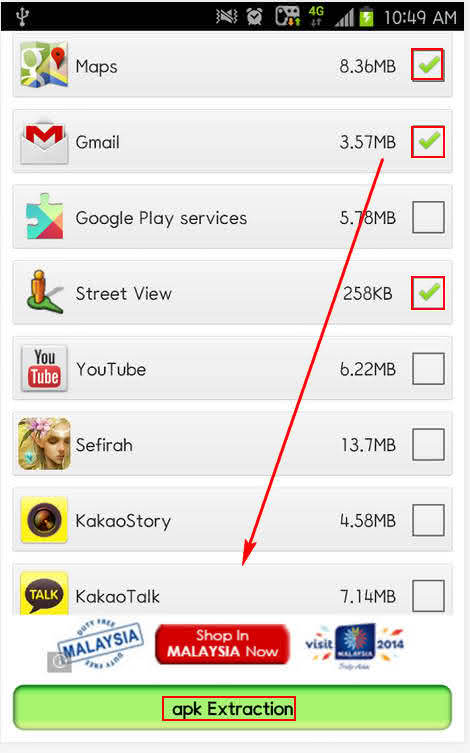Tick the KakaoTalk checkbox
The width and height of the screenshot is (470, 753).
pyautogui.click(x=428, y=596)
